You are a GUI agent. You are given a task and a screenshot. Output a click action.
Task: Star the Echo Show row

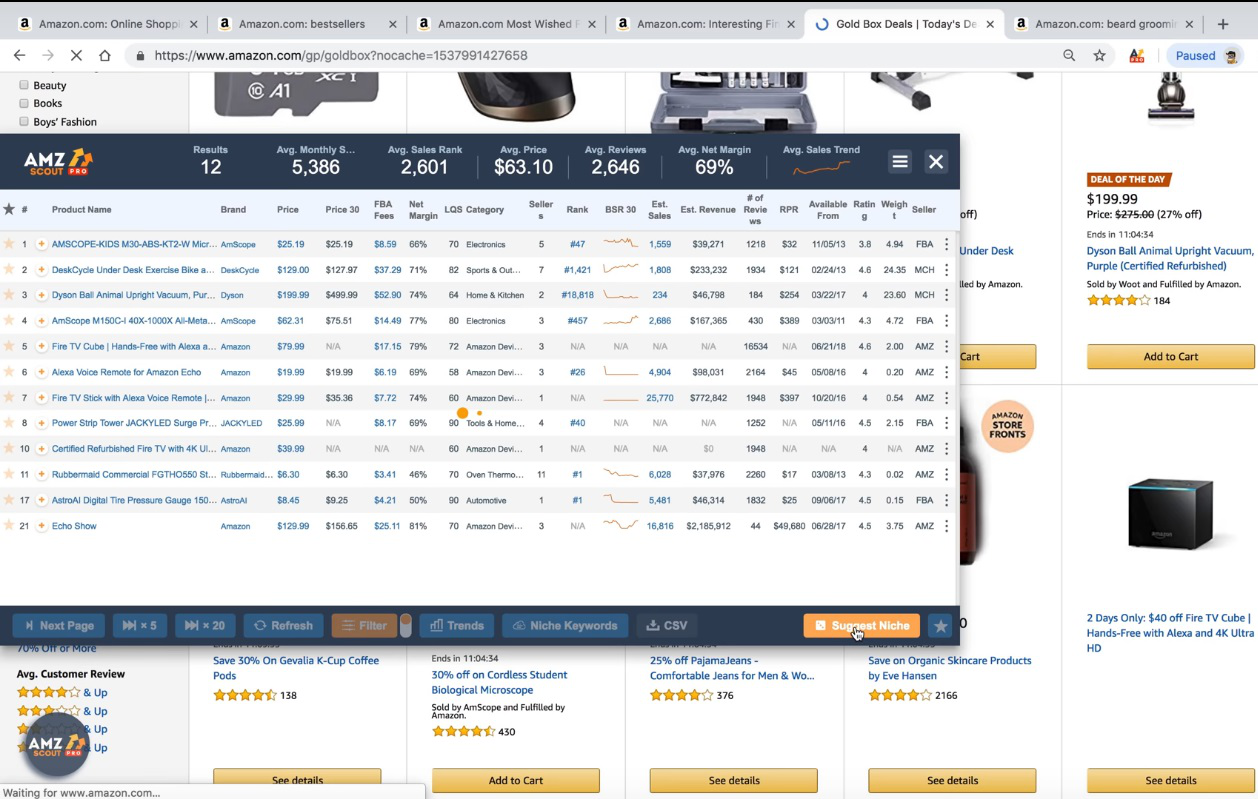pyautogui.click(x=9, y=526)
